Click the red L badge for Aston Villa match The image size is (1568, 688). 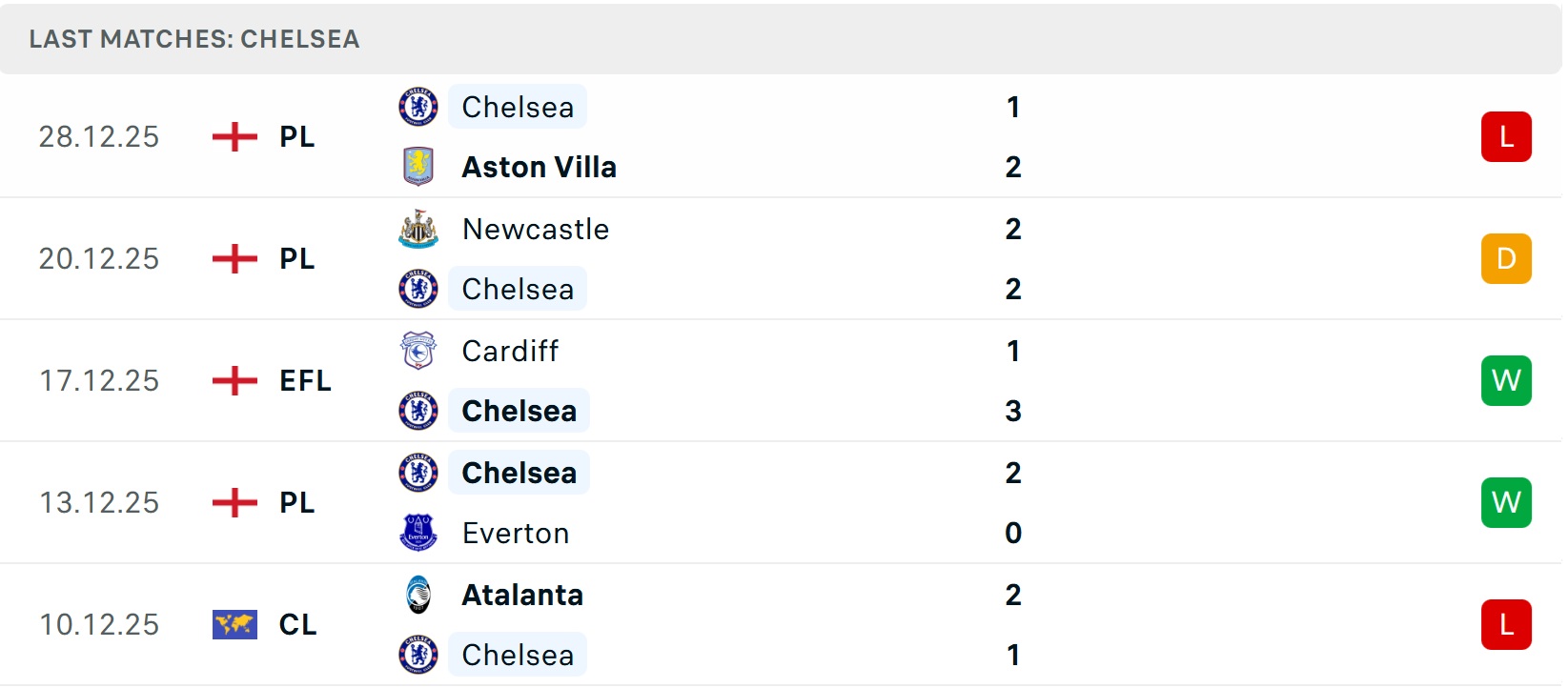1505,137
